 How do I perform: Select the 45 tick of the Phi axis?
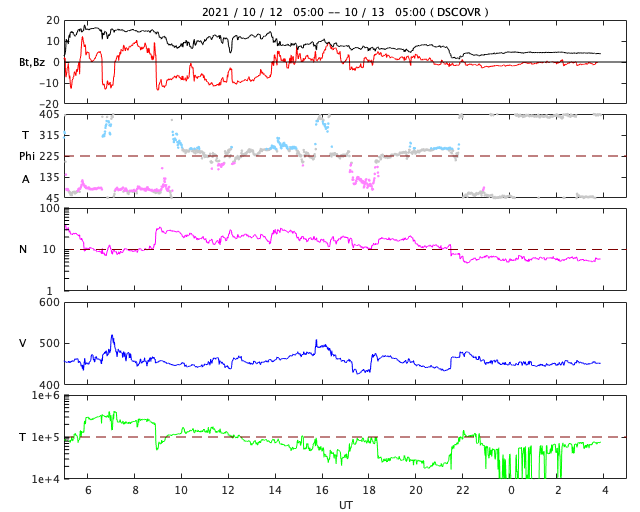click(x=53, y=198)
